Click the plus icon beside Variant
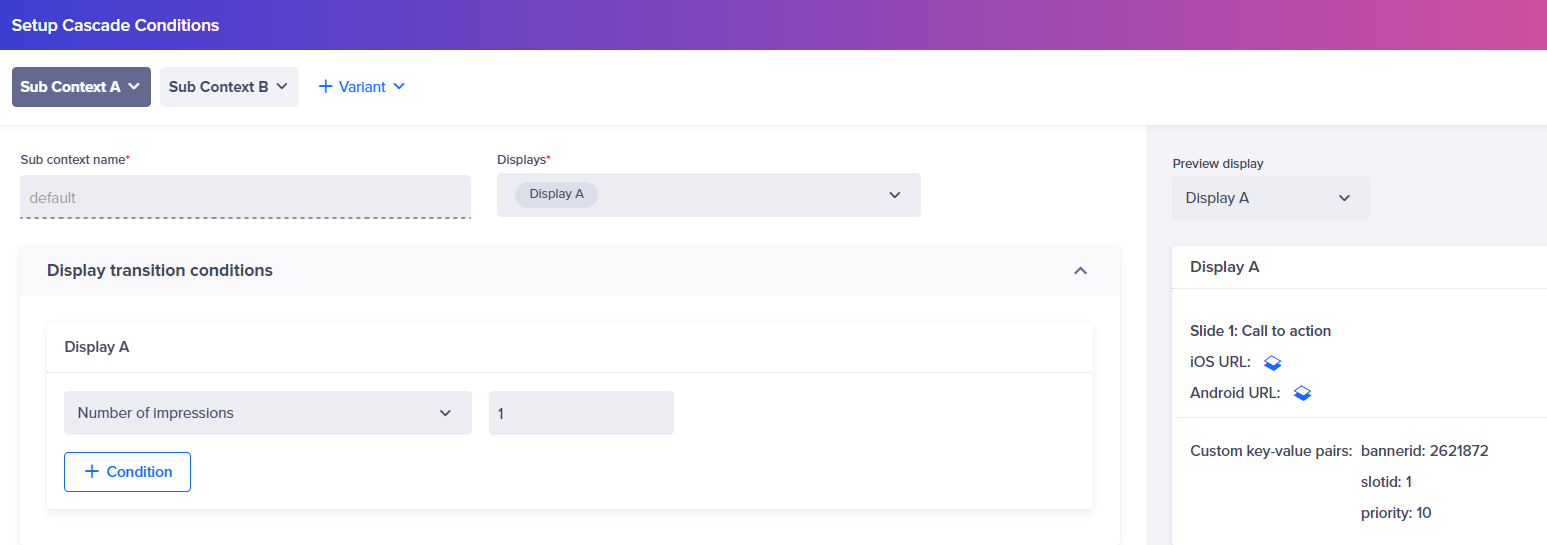 pos(325,87)
